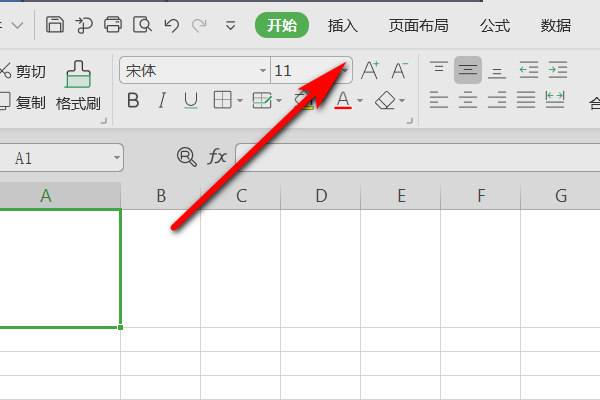Select column C header
The height and width of the screenshot is (400, 600).
click(241, 196)
